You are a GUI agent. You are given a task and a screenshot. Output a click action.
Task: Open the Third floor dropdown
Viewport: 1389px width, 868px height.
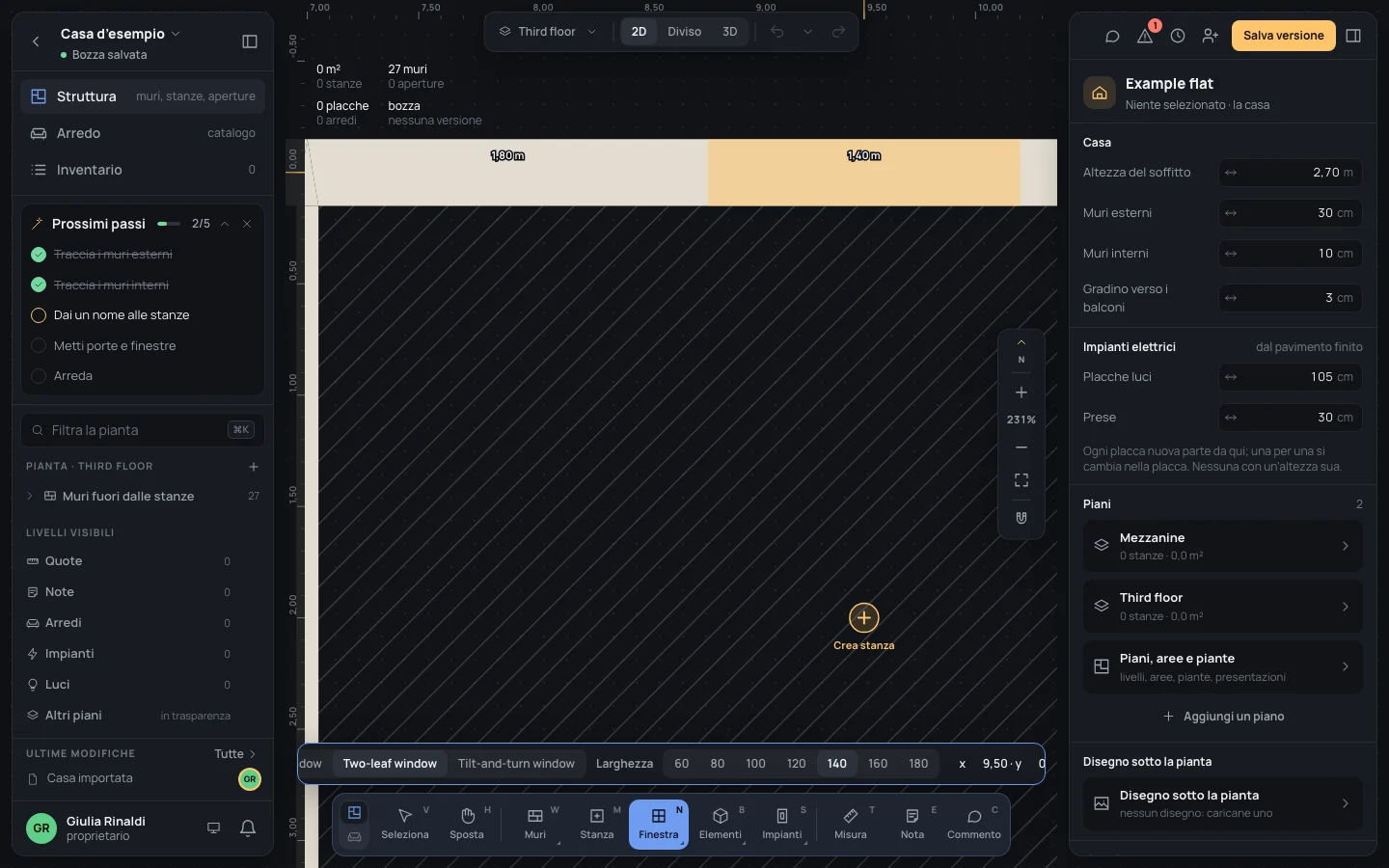coord(547,32)
